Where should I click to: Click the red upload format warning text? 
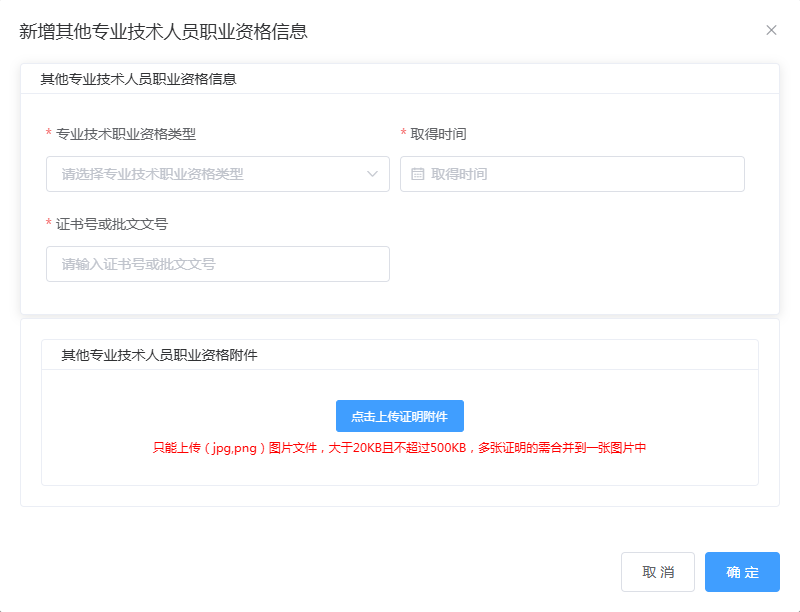click(400, 448)
